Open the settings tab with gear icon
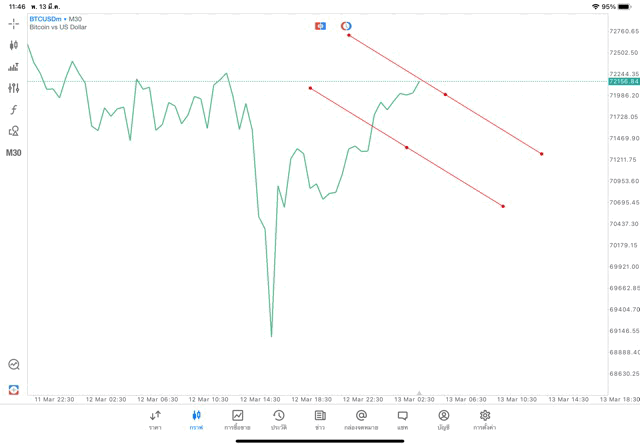The height and width of the screenshot is (447, 640). click(484, 420)
